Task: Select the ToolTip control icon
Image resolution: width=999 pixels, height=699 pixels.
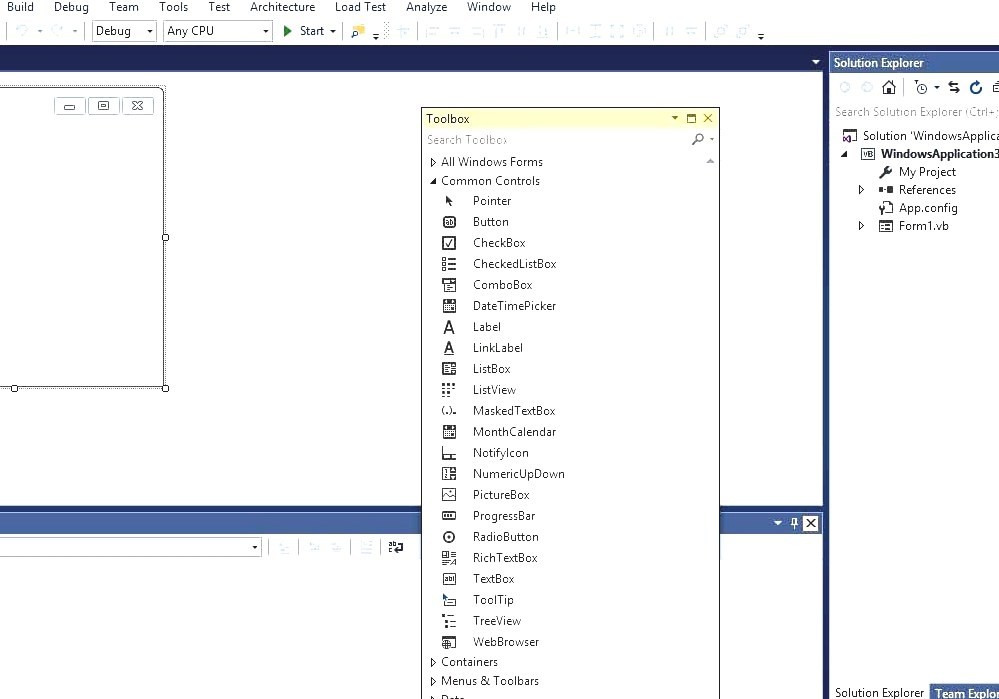Action: [449, 600]
